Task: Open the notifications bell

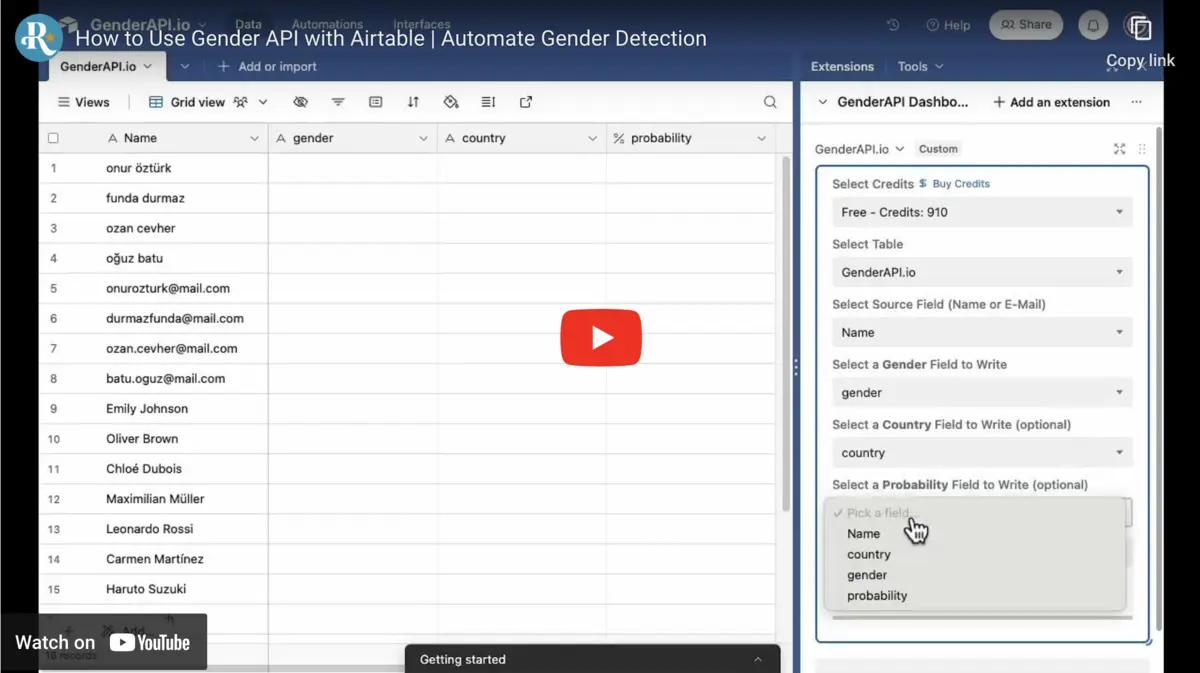Action: (x=1093, y=25)
